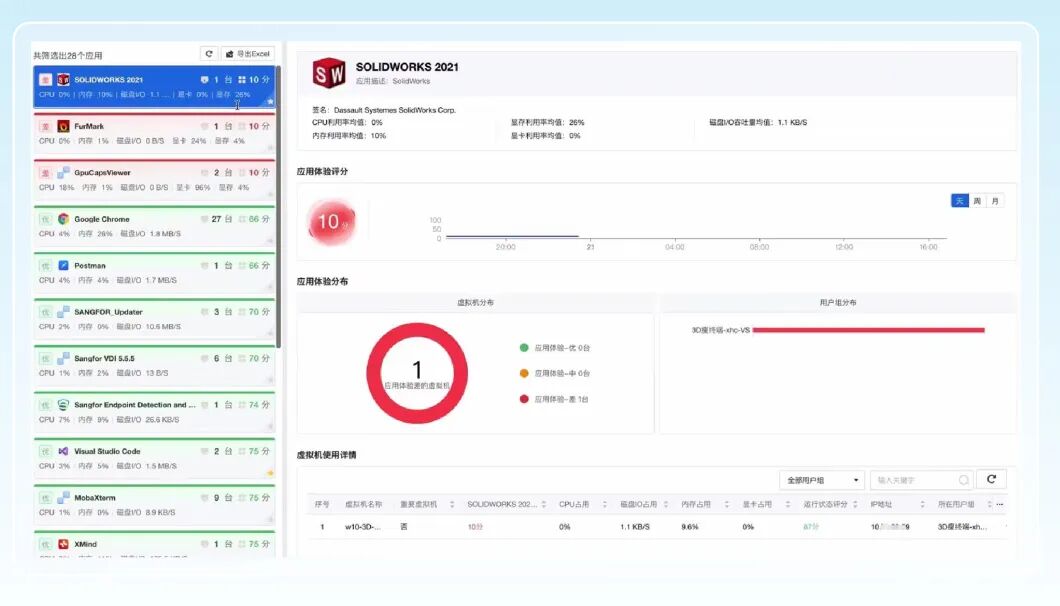The image size is (1060, 606).
Task: Click the 87分 running status score
Action: (x=811, y=527)
